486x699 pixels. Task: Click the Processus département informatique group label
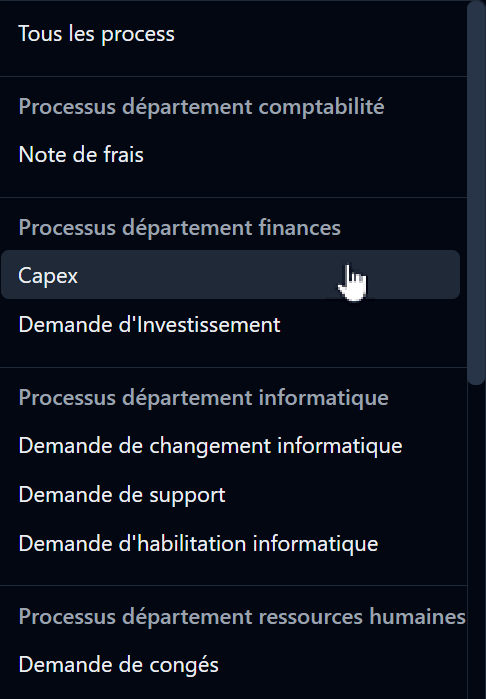click(203, 397)
